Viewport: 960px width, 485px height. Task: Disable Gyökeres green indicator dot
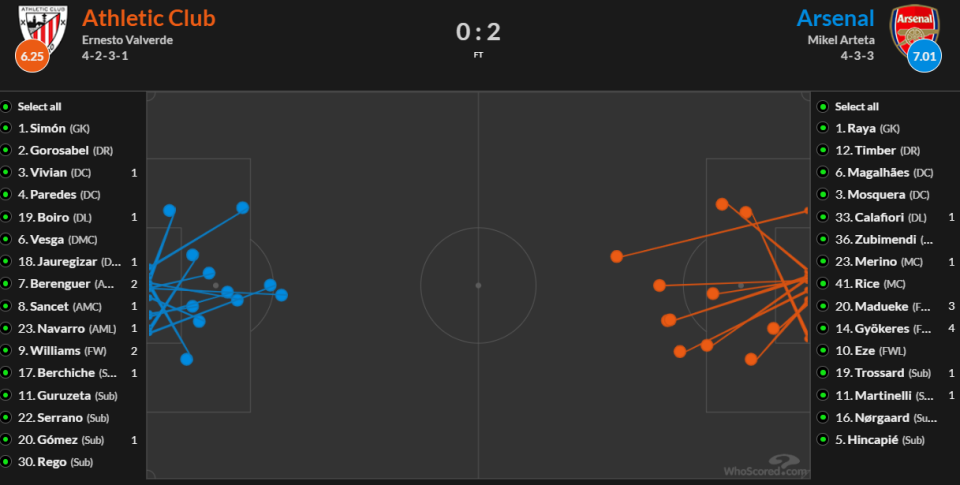point(824,329)
